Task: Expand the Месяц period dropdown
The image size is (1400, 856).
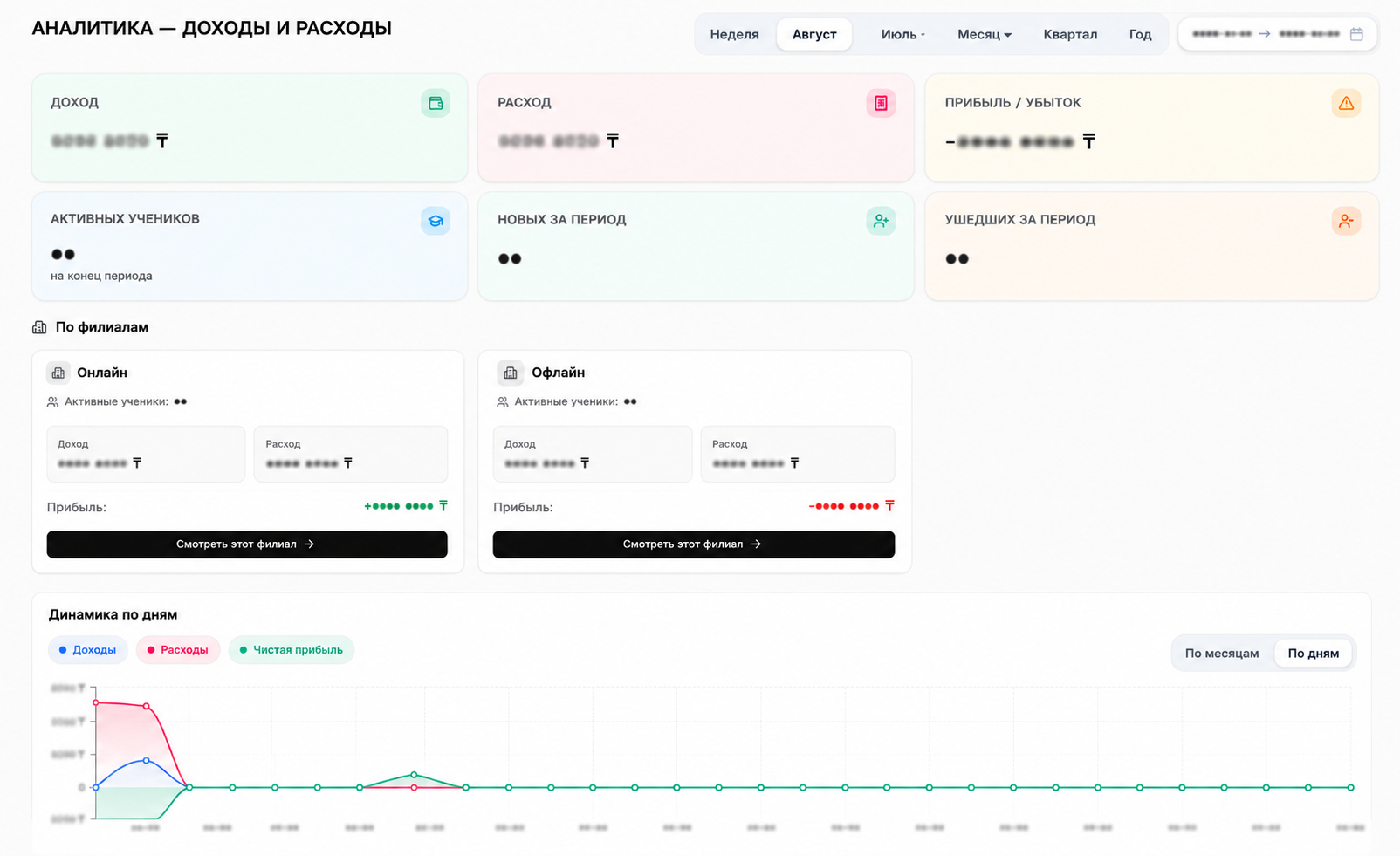Action: click(985, 34)
